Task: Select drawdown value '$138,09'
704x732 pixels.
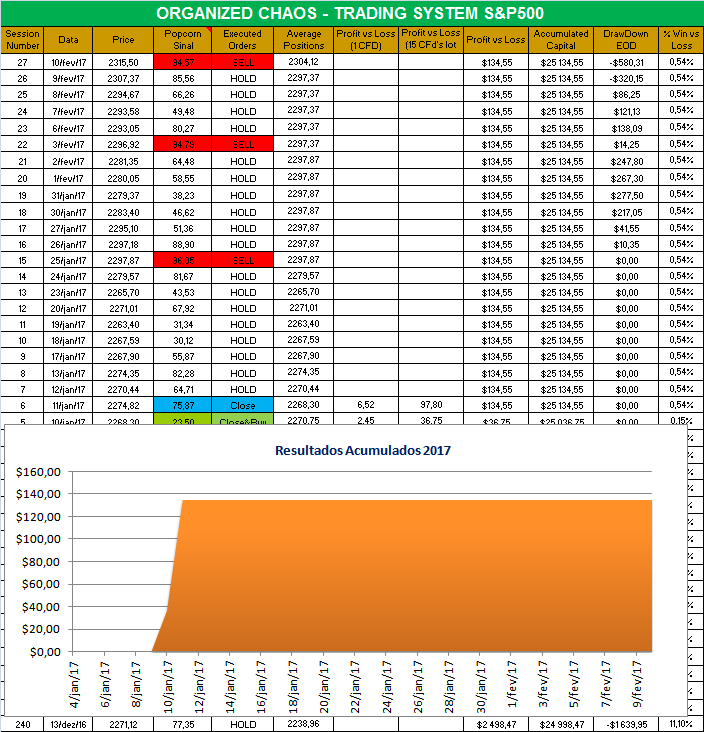Action: click(627, 128)
